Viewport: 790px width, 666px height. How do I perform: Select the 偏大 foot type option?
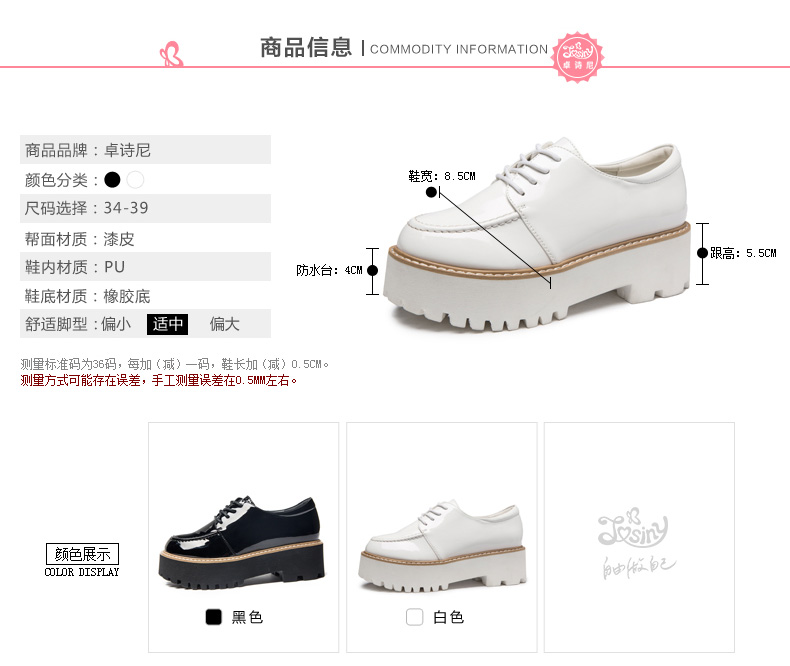pyautogui.click(x=225, y=324)
